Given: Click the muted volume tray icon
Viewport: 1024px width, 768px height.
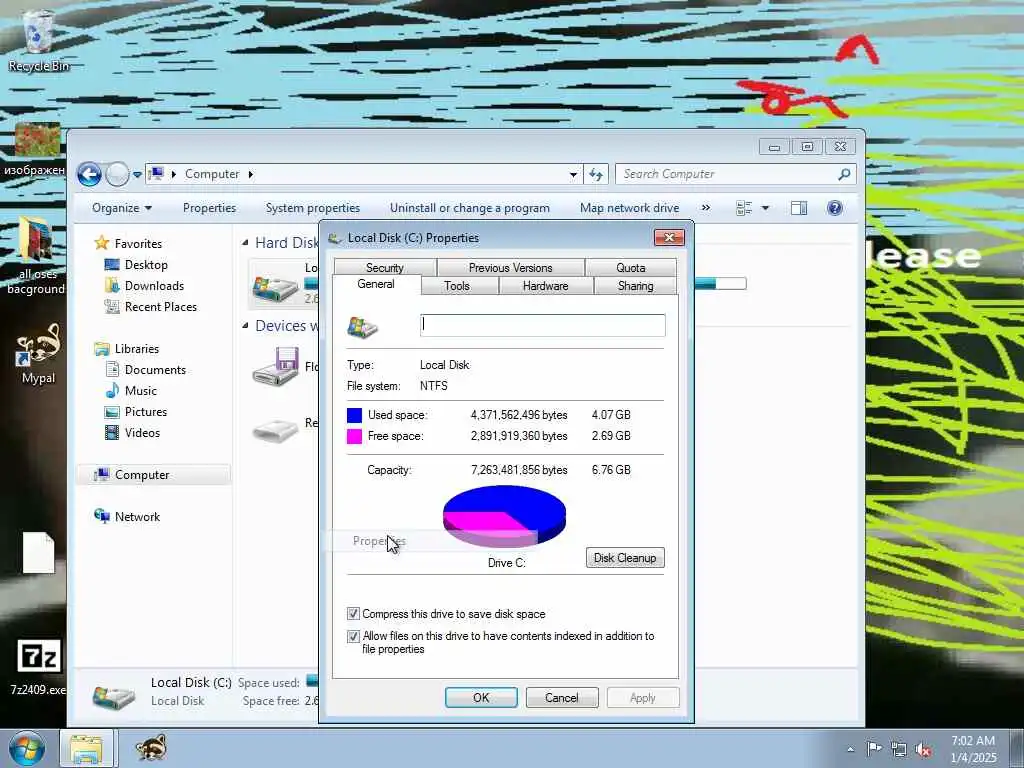Looking at the screenshot, I should coord(923,750).
